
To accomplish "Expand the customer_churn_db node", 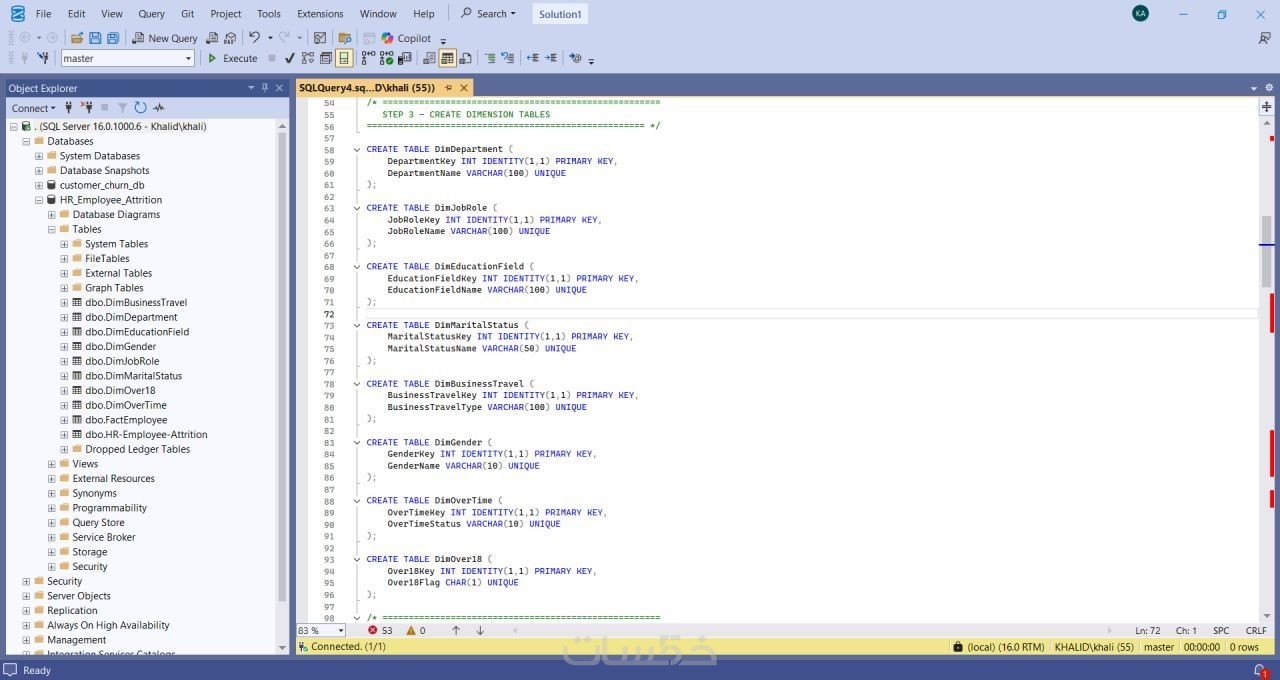I will [x=39, y=185].
